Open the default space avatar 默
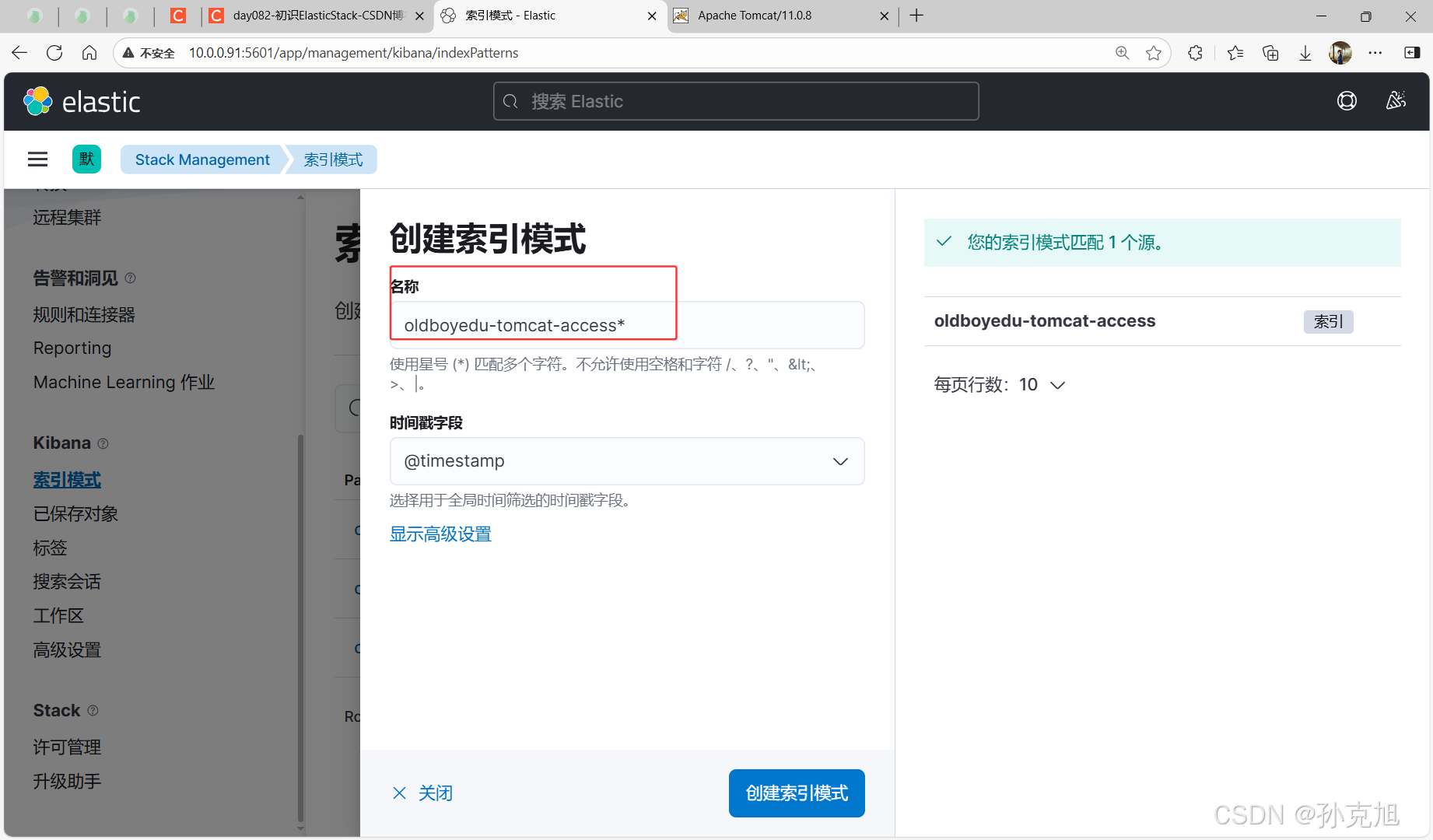The width and height of the screenshot is (1433, 840). tap(86, 159)
